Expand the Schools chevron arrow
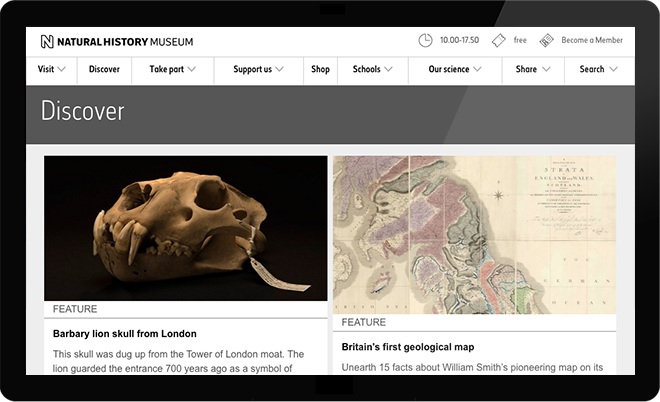Screen dimensions: 660x402 pyautogui.click(x=388, y=69)
